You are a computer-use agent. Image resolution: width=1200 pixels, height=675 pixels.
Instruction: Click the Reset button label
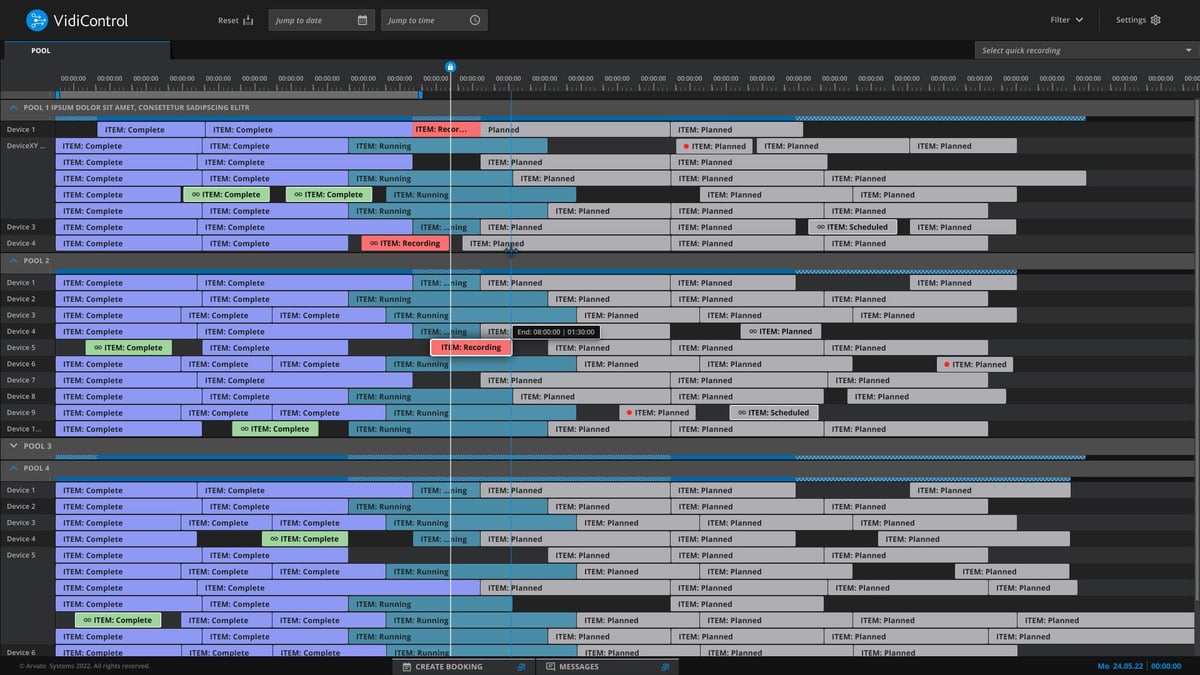(228, 20)
